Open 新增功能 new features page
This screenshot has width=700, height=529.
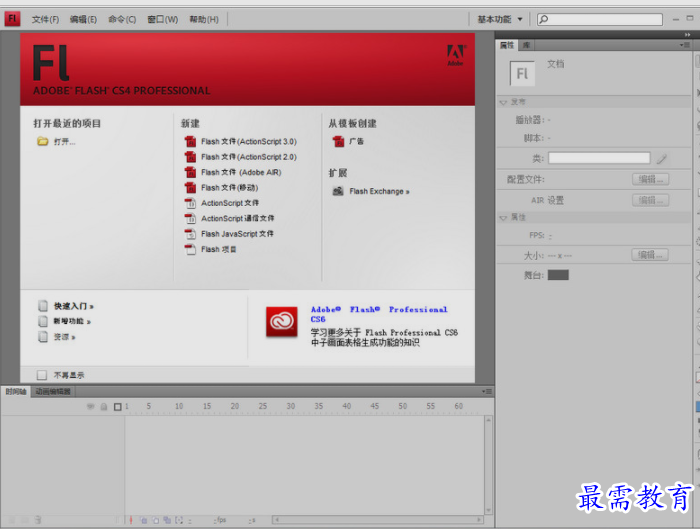(x=72, y=321)
